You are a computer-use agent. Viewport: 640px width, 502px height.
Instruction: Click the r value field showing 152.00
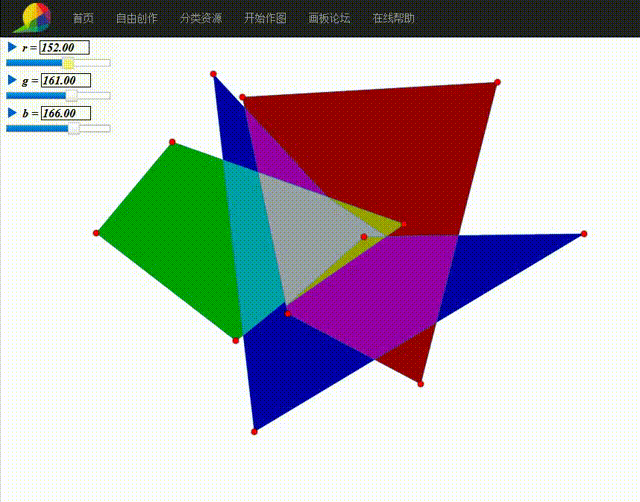64,47
